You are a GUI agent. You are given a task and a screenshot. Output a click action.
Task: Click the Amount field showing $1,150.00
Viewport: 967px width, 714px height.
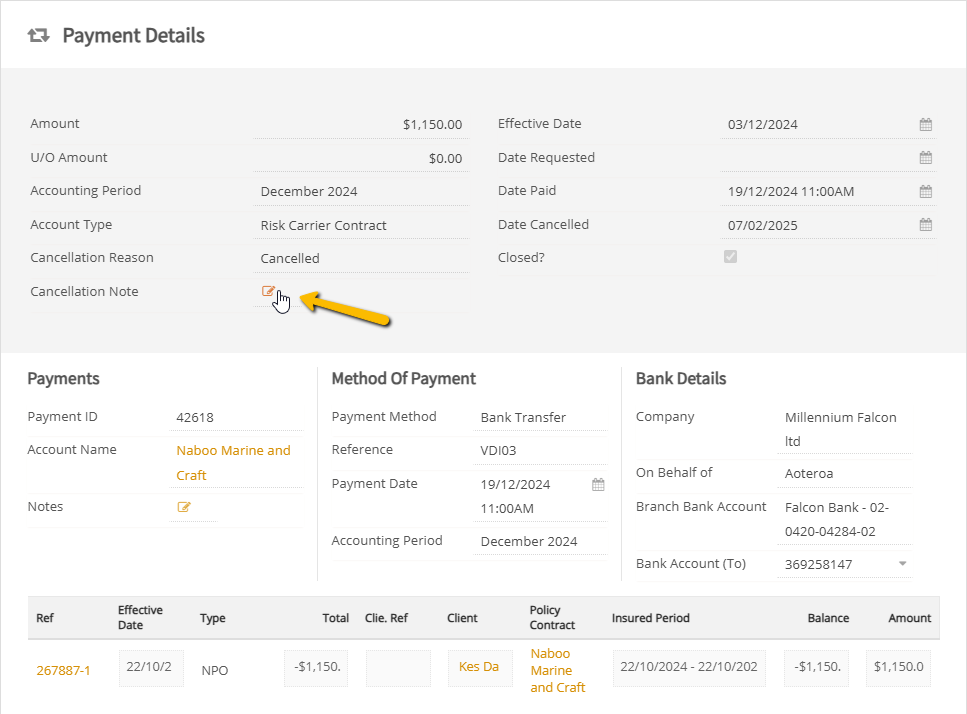[361, 125]
